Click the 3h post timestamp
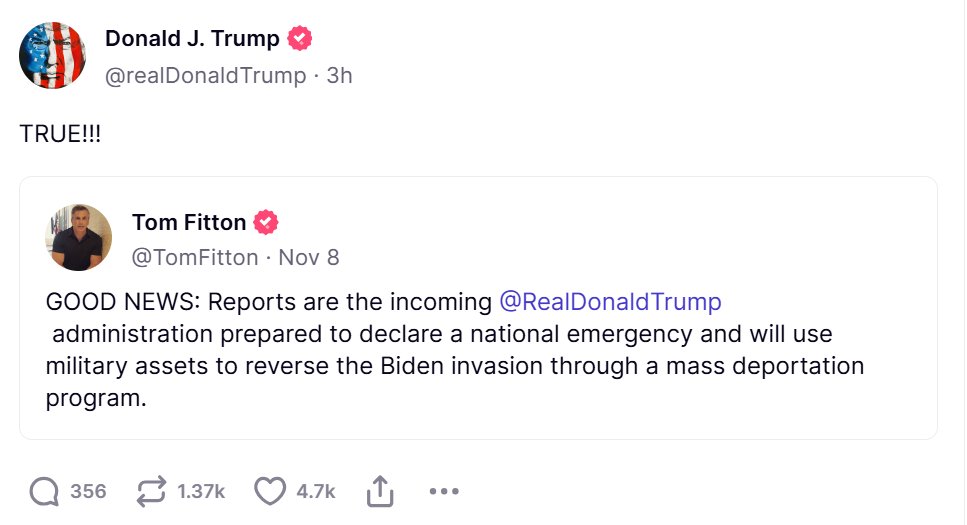 tap(340, 75)
